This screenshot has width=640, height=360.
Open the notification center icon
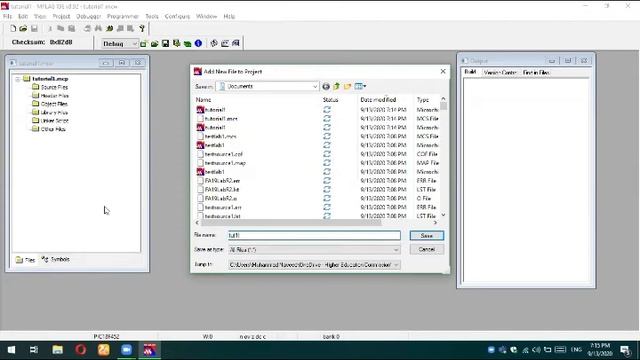tap(625, 350)
